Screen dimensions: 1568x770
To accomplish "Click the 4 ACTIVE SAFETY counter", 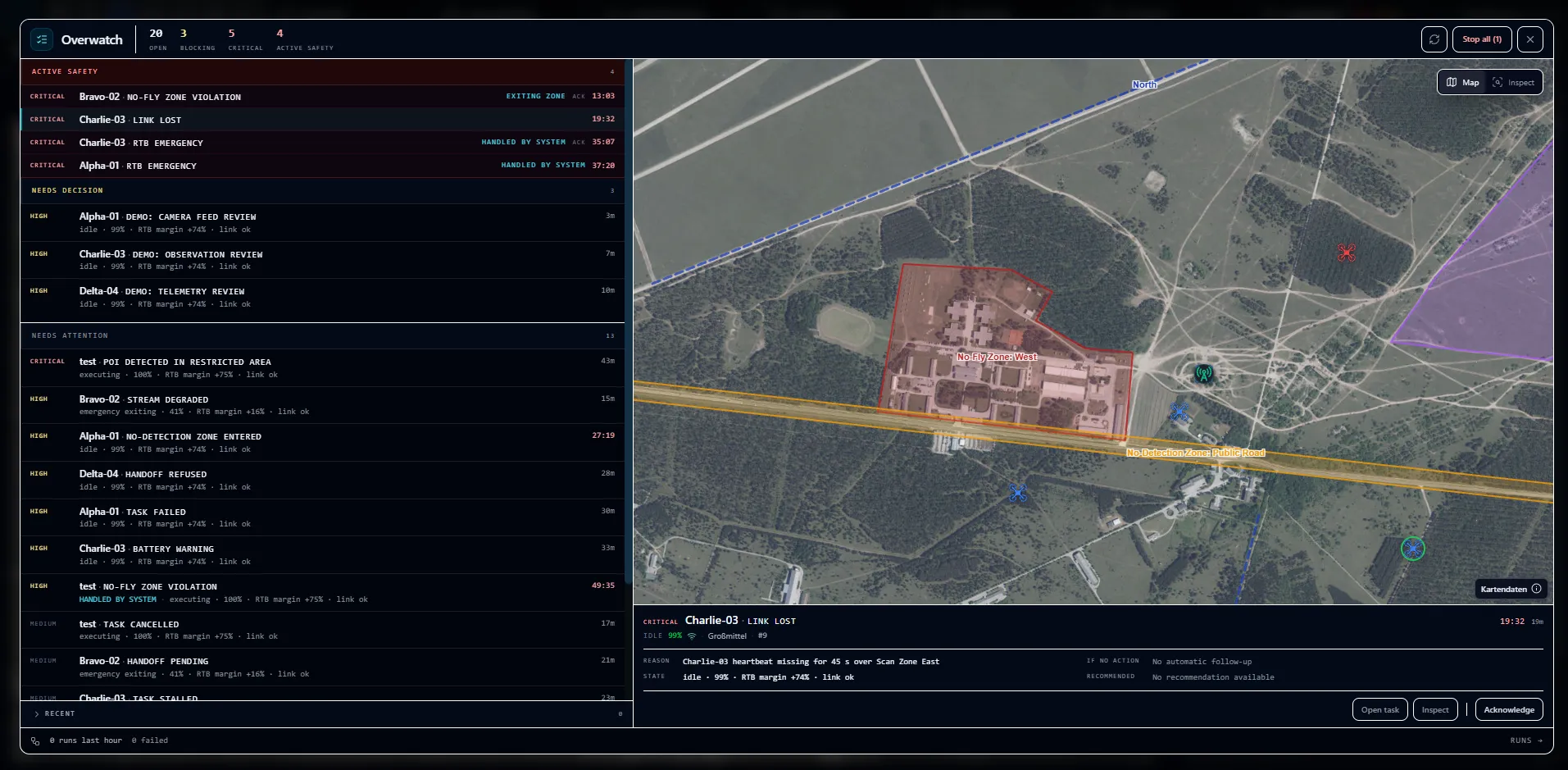I will click(305, 39).
